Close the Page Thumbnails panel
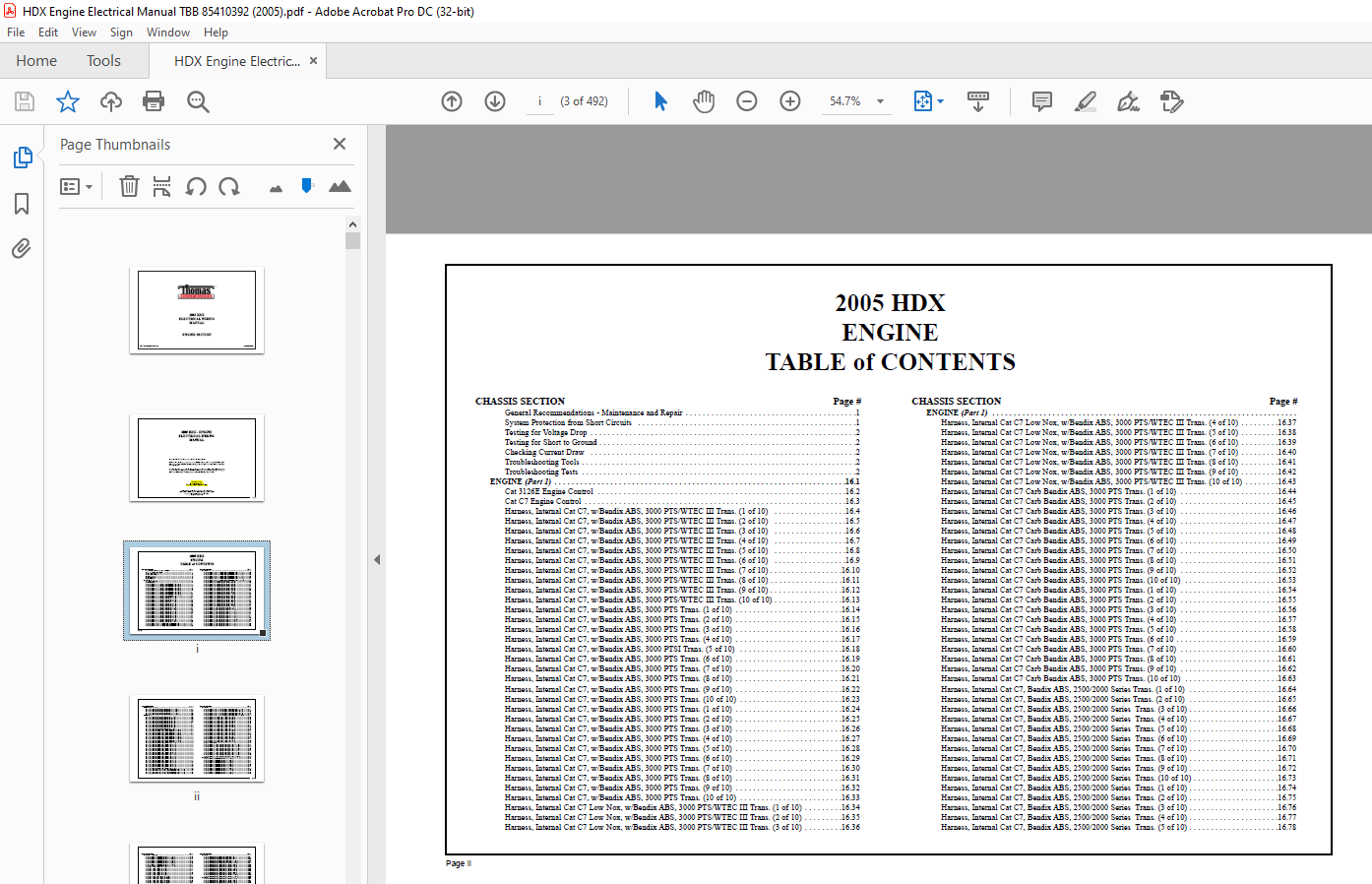 (340, 144)
